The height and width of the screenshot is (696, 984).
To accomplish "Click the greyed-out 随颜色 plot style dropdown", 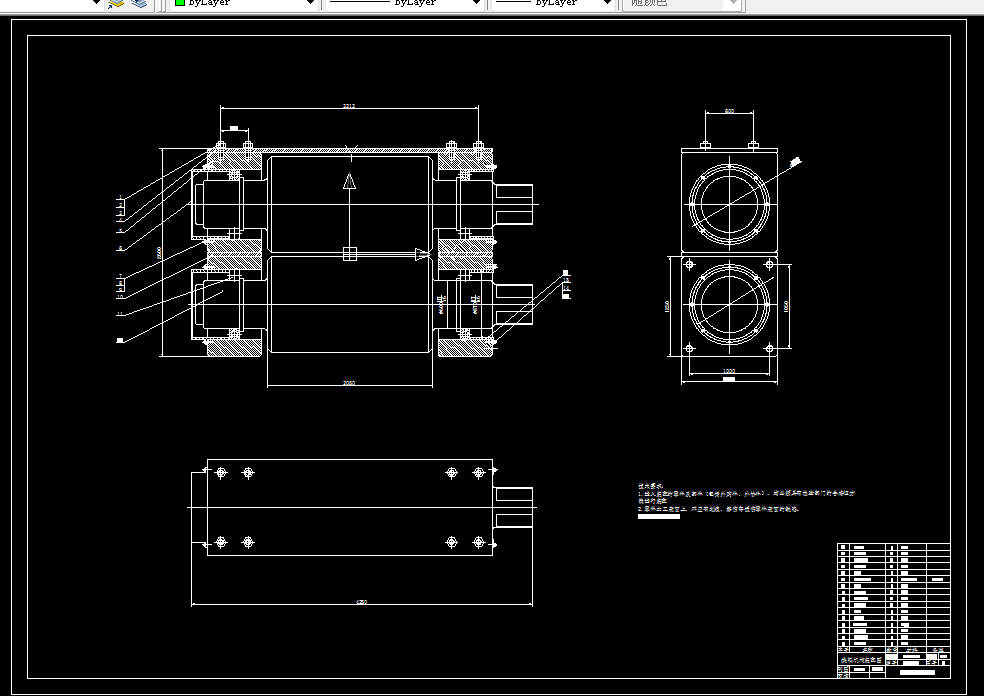I will click(x=682, y=3).
